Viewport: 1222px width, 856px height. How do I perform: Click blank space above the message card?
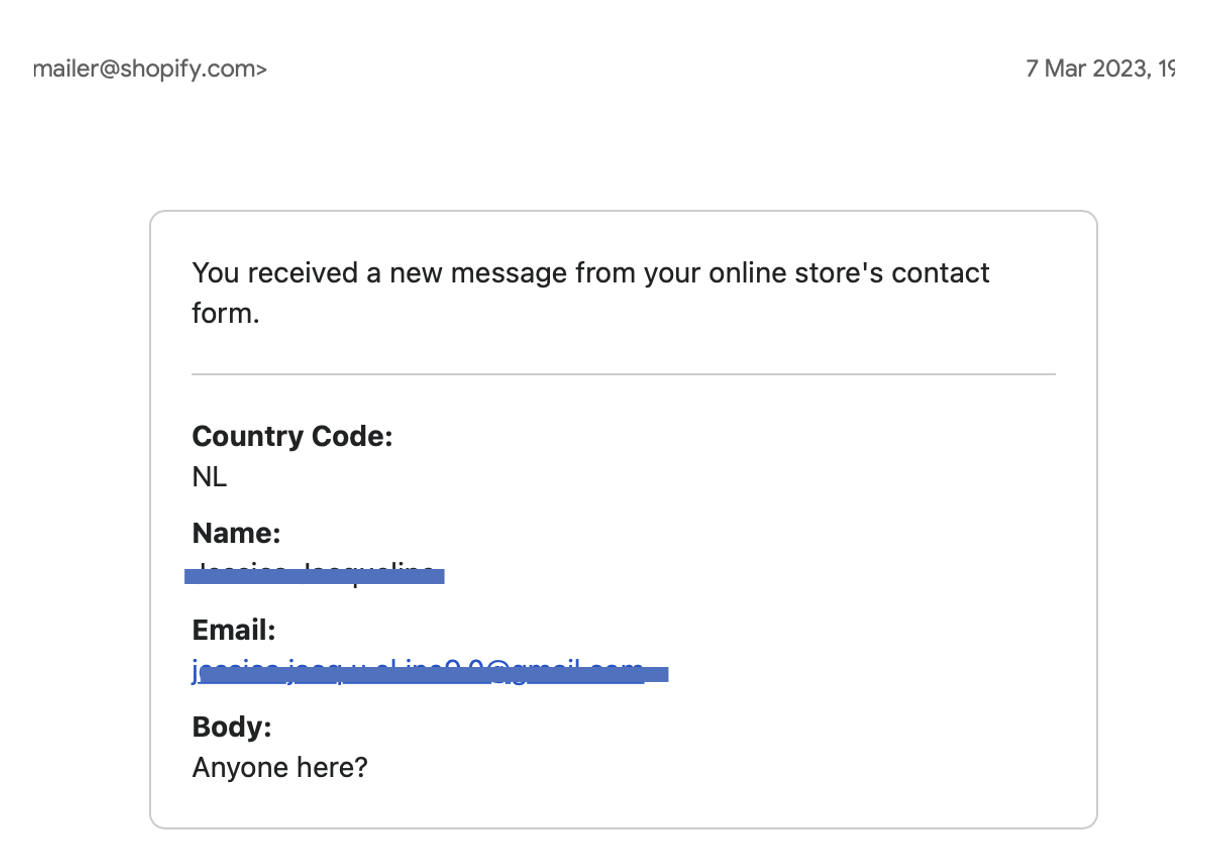(623, 150)
